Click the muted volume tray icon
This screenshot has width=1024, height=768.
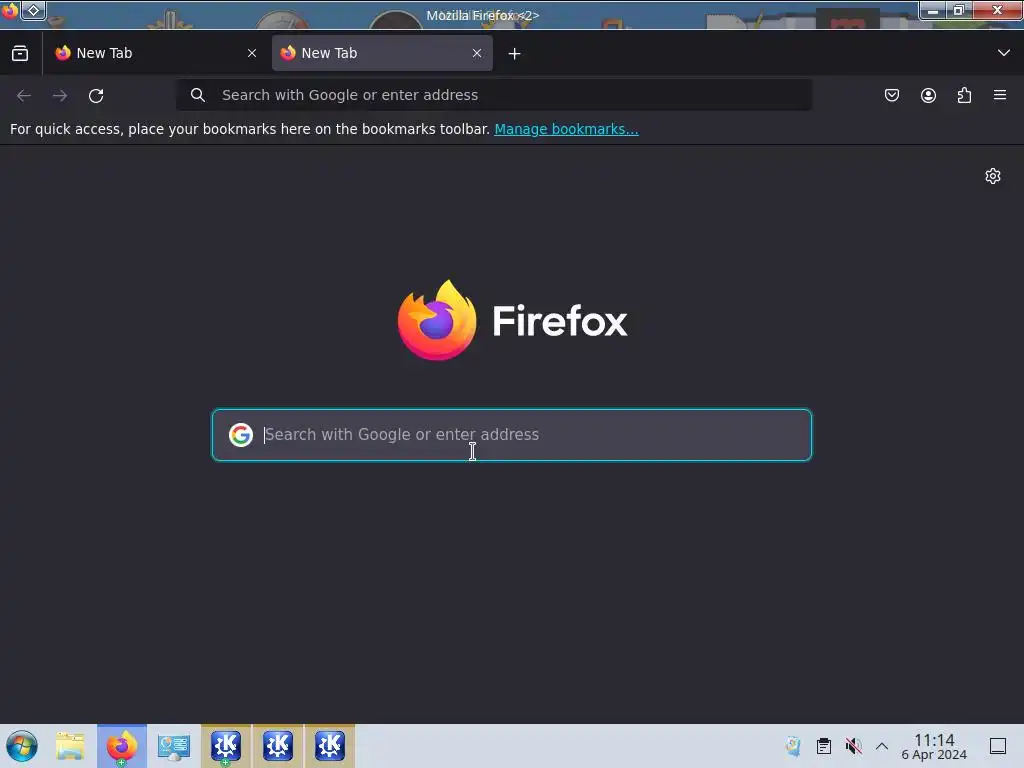coord(853,746)
